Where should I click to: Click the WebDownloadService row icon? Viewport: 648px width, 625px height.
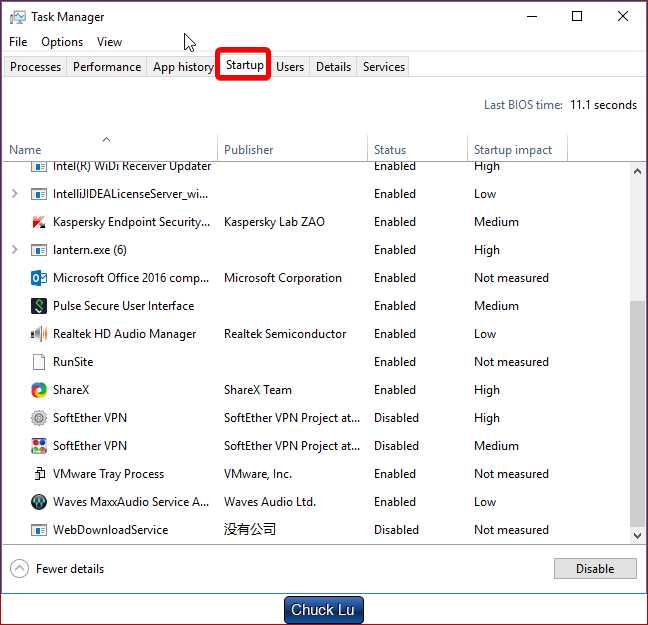pyautogui.click(x=39, y=530)
